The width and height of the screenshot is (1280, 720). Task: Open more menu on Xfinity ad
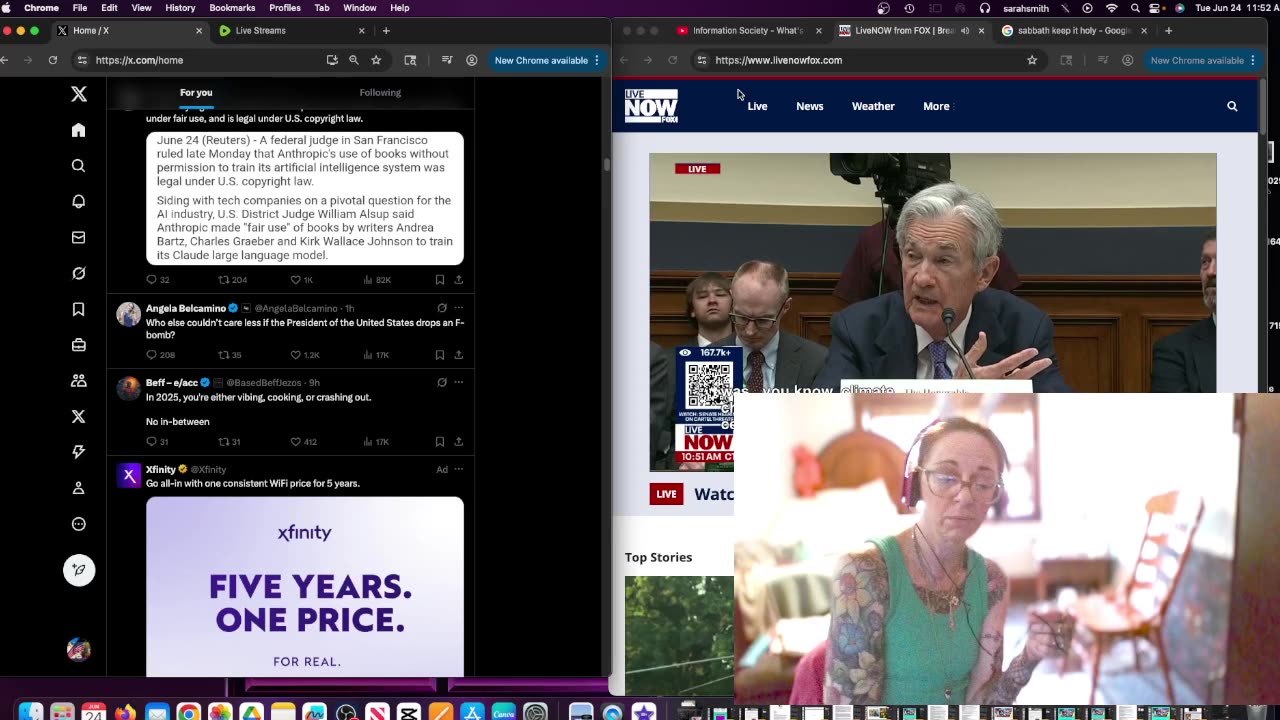pos(459,469)
